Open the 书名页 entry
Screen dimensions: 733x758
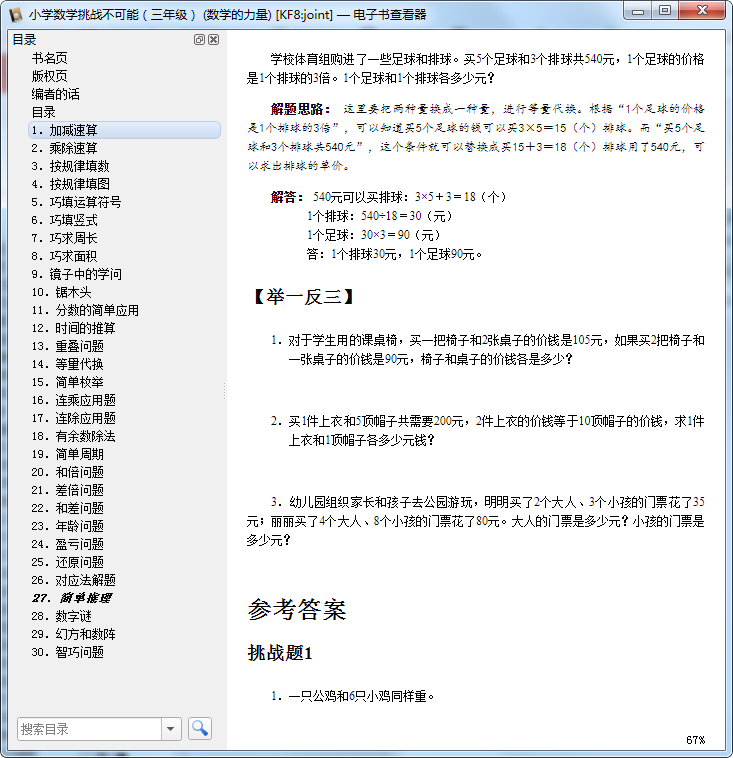point(49,58)
